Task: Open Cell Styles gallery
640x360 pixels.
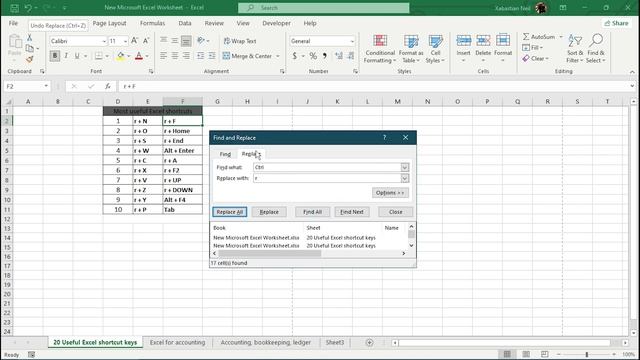Action: point(435,49)
